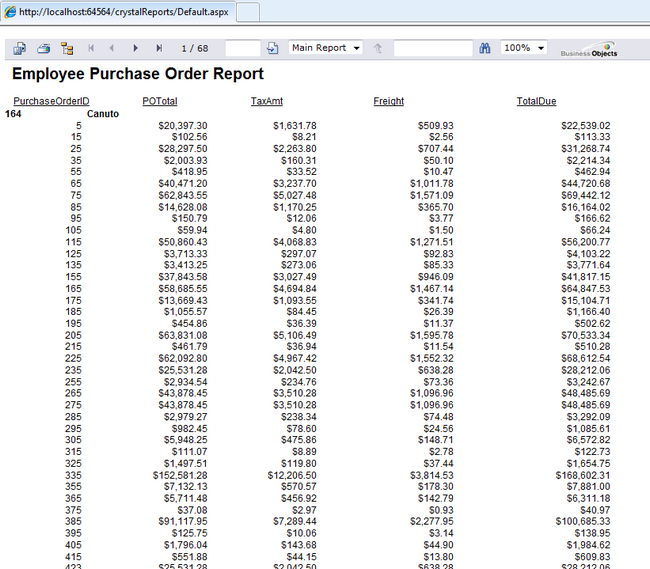Click Freight value $946.09
This screenshot has width=650, height=569.
(x=435, y=276)
